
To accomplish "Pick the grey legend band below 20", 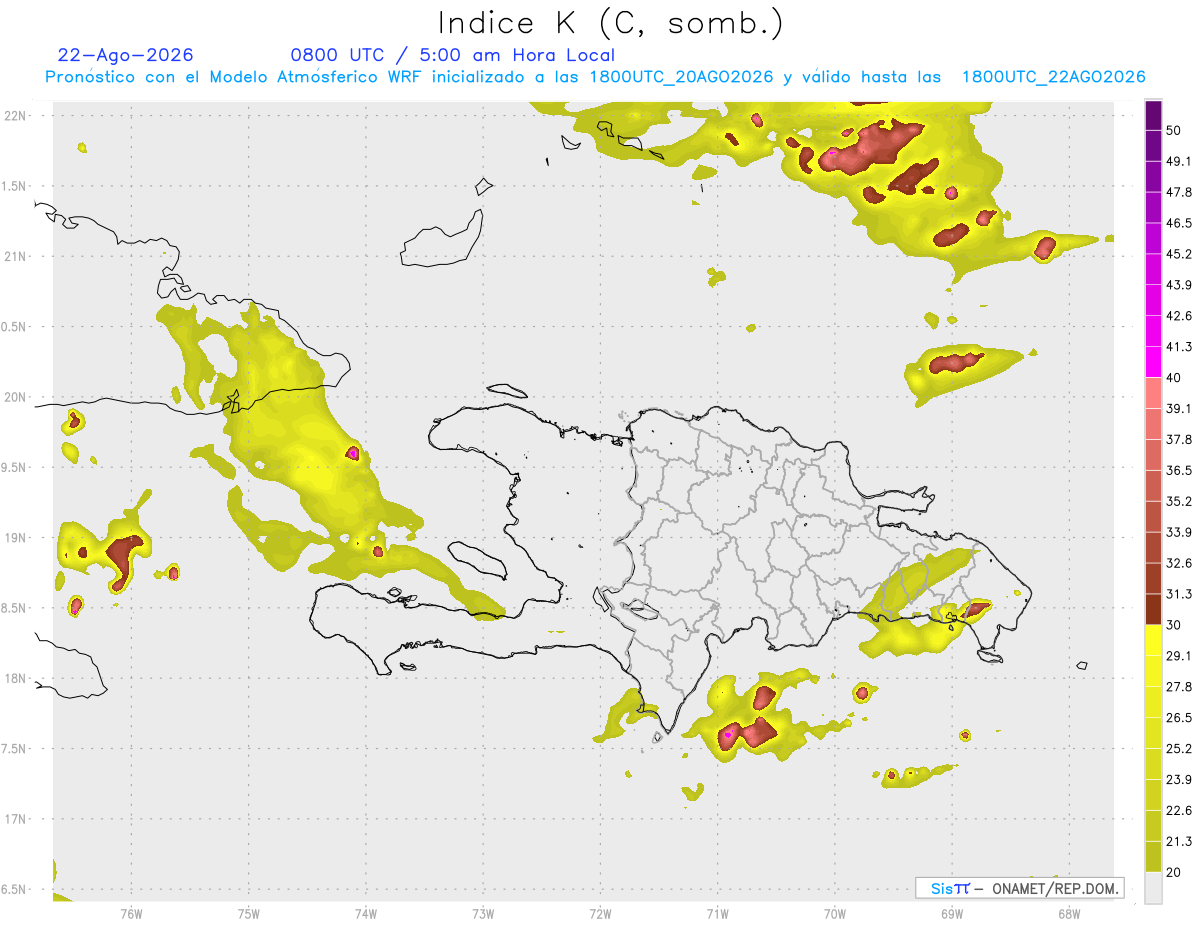I will (x=1154, y=888).
